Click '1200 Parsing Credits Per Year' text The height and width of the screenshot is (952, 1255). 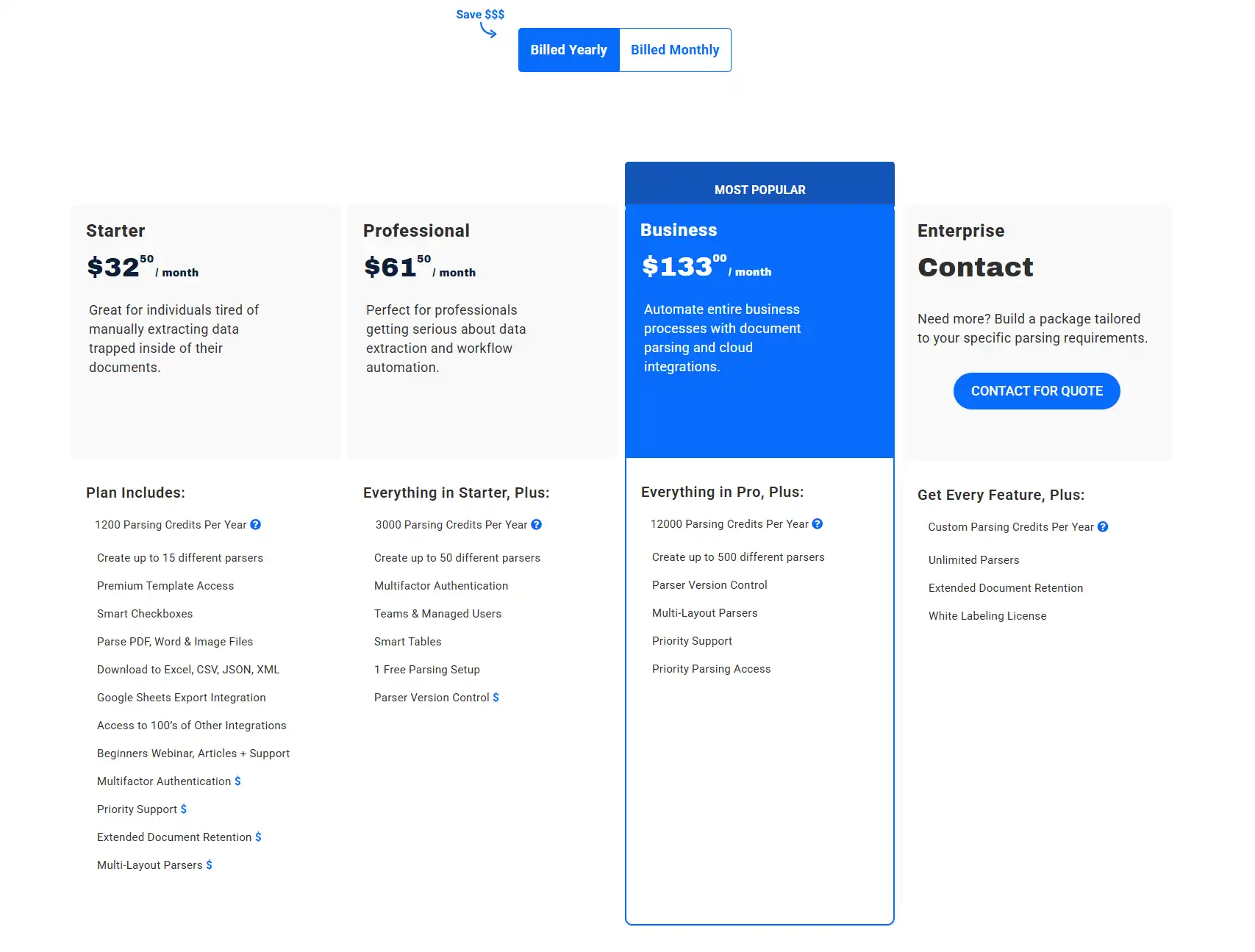click(x=171, y=525)
